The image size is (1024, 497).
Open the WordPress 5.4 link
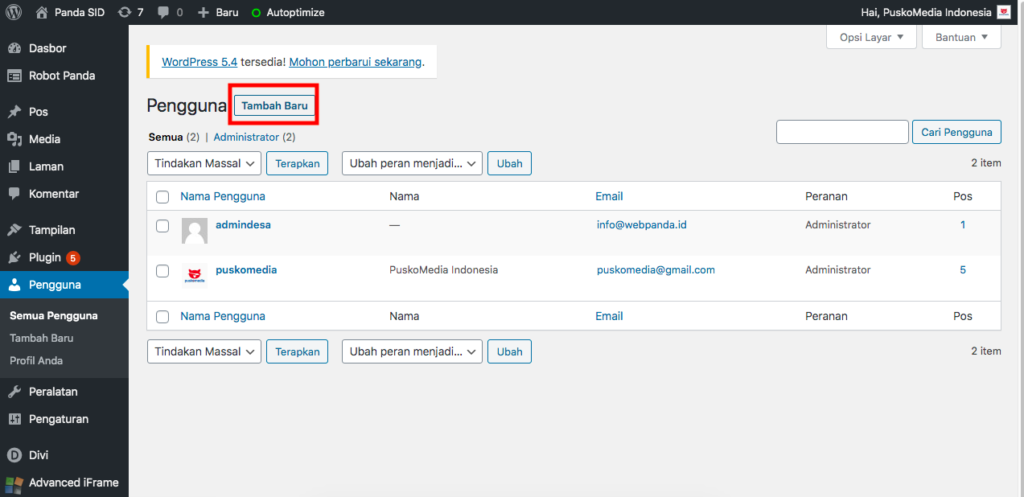(x=199, y=63)
